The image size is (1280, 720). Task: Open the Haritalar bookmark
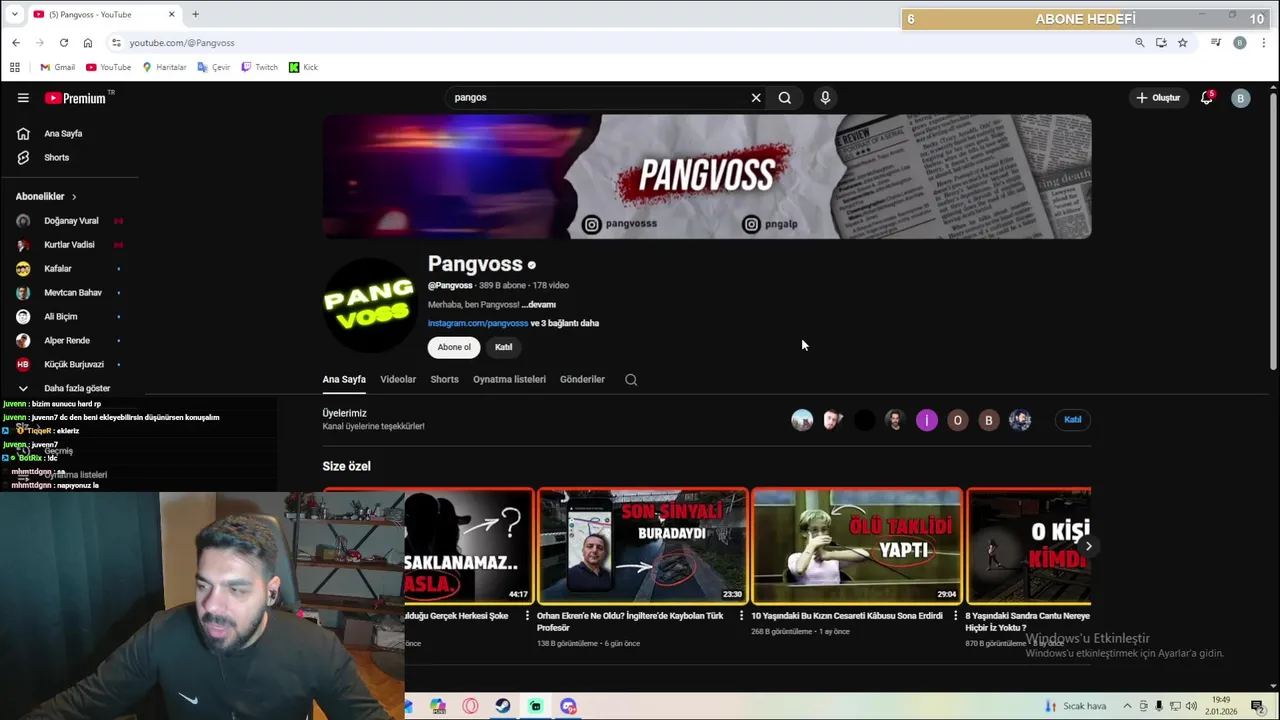164,67
